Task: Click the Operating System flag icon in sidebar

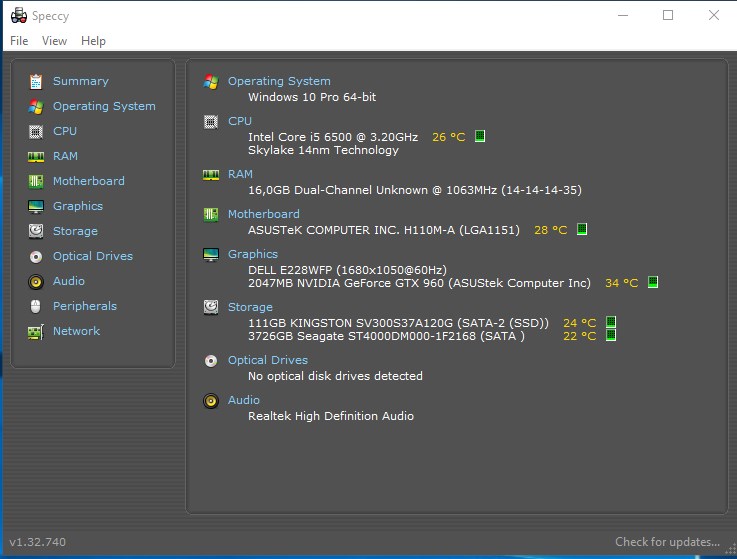Action: click(x=36, y=107)
